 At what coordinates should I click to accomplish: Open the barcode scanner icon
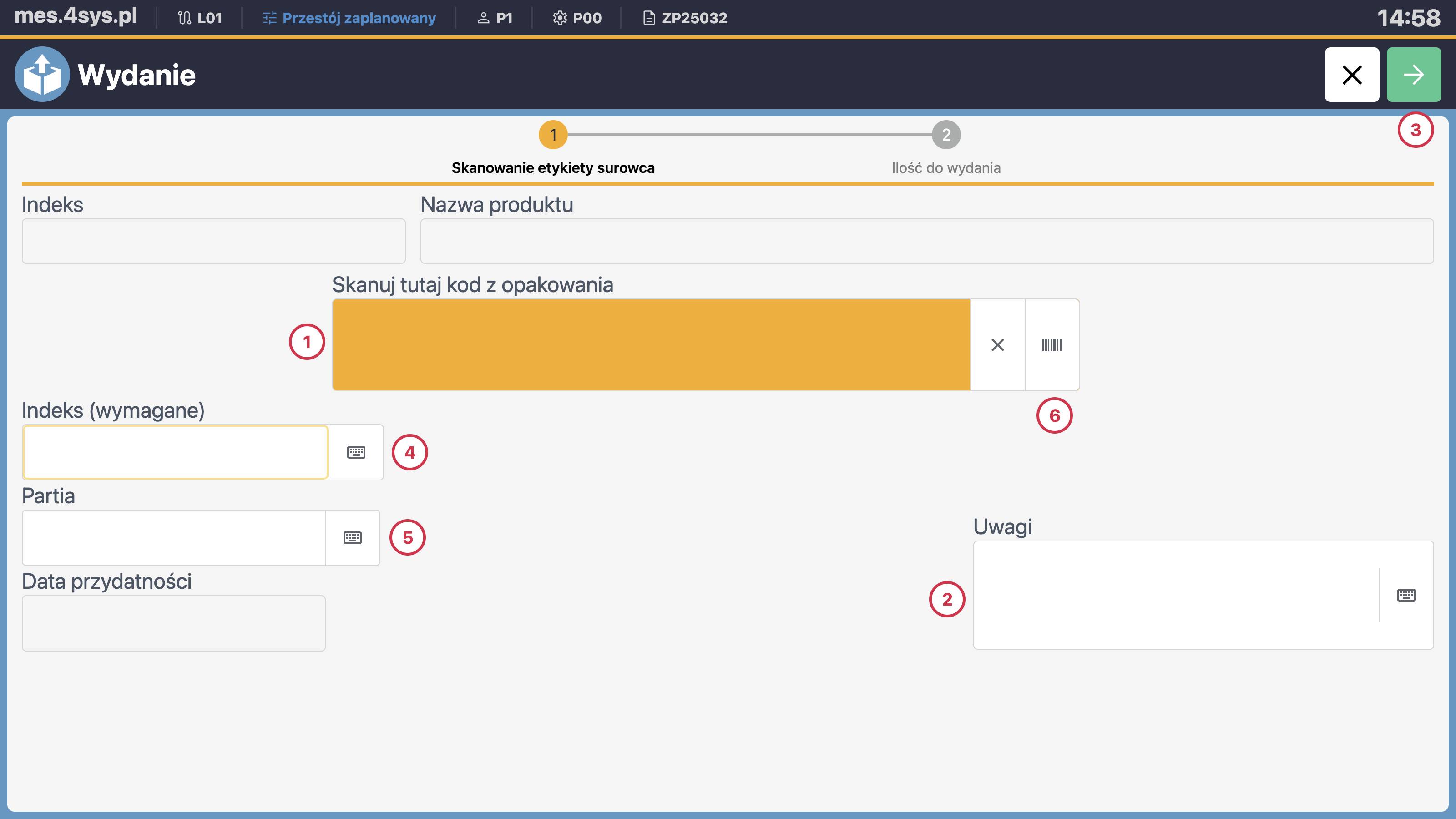coord(1052,345)
